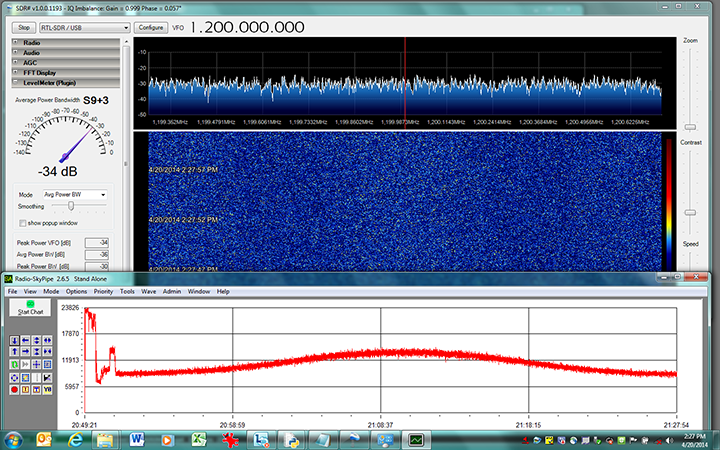
Task: Click the up-arrow scroll button in SkyPipe
Action: (x=14, y=351)
